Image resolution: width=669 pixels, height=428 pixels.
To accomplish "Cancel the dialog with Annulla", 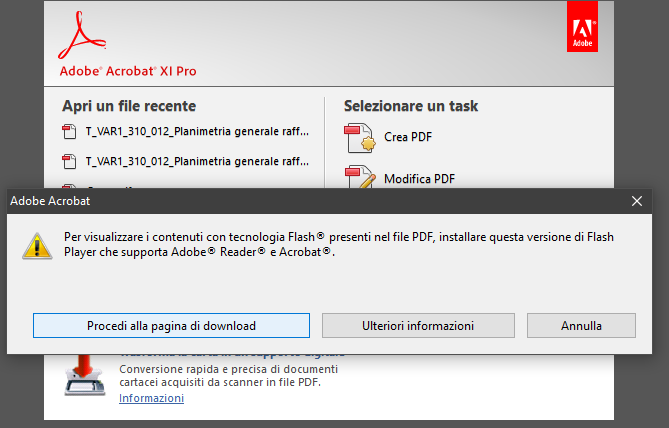I will coord(581,326).
